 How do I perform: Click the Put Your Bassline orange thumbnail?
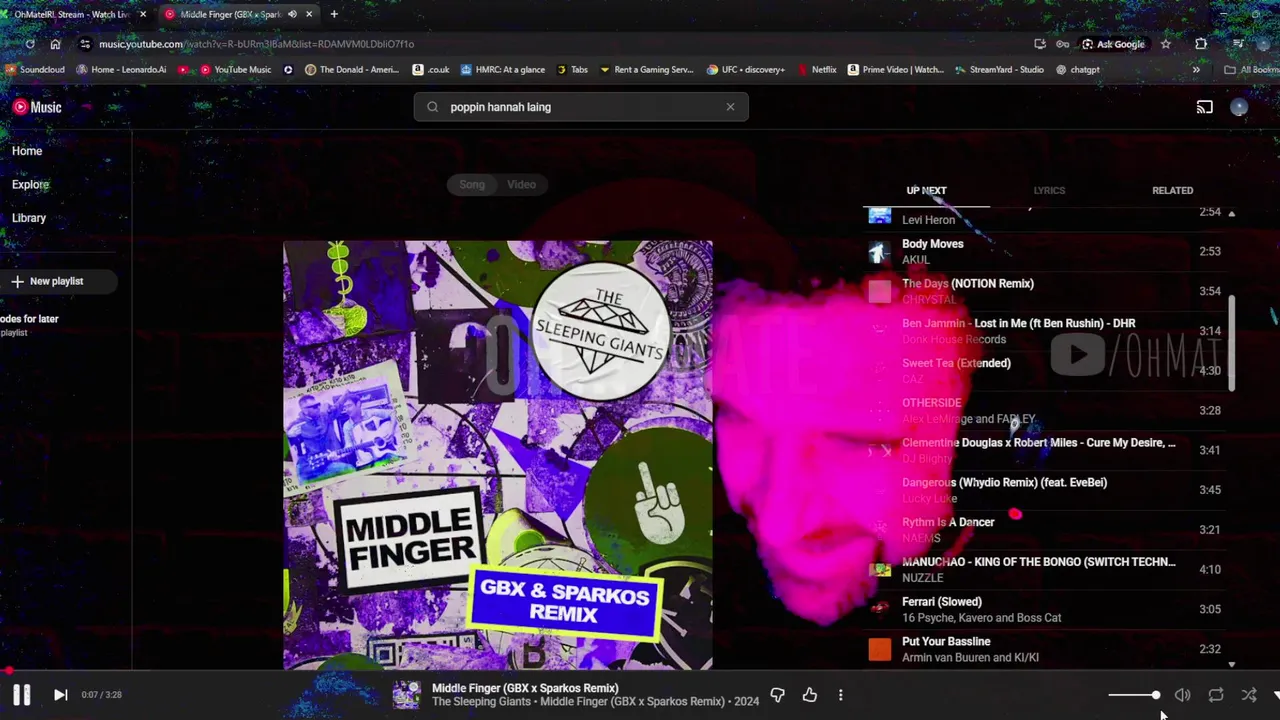click(879, 649)
